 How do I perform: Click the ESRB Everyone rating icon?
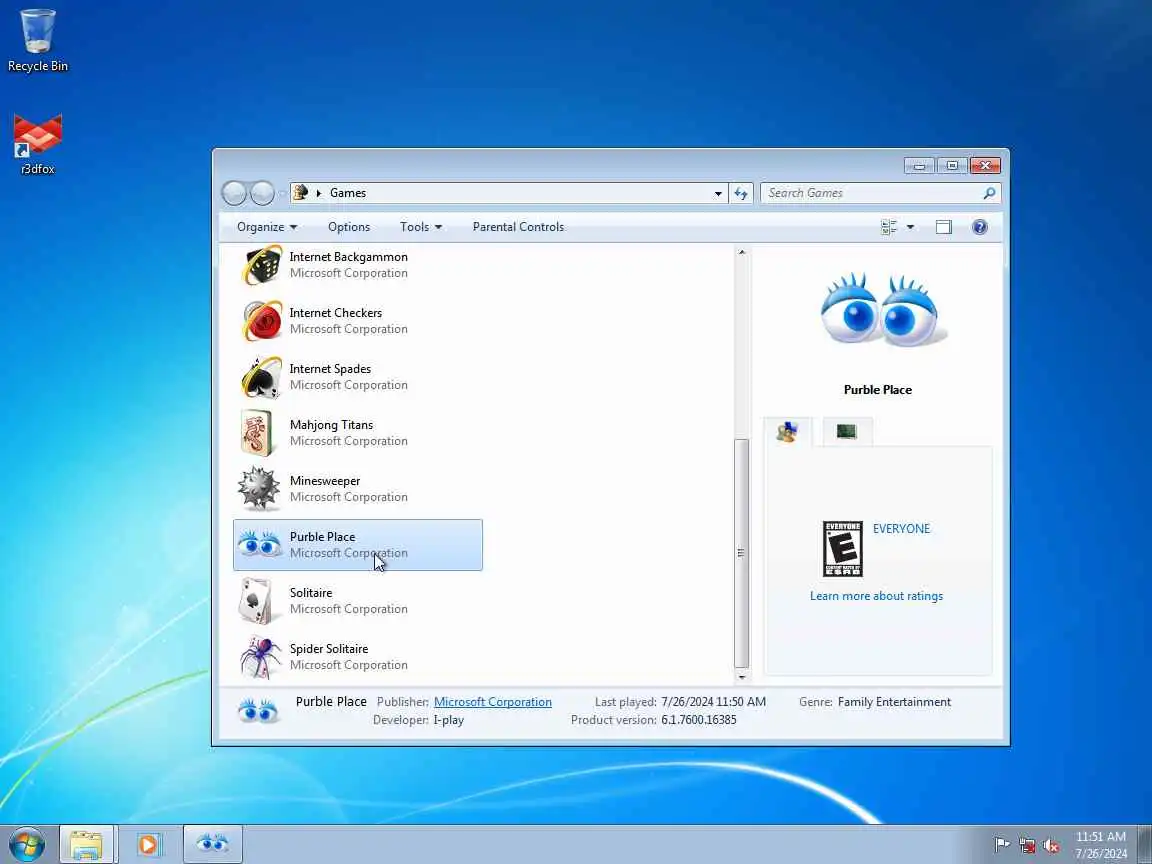(x=842, y=549)
